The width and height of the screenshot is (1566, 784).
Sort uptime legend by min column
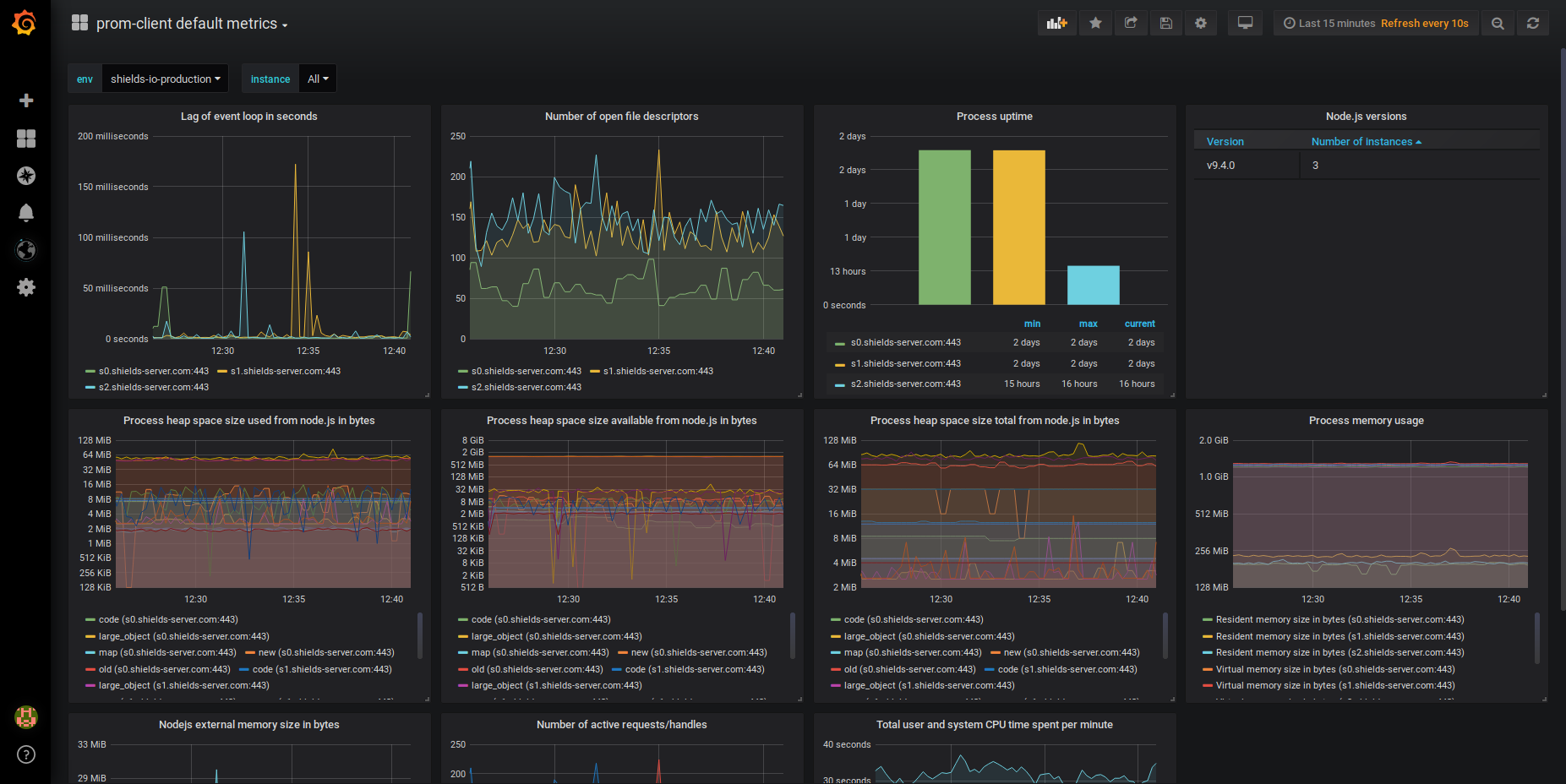pyautogui.click(x=1032, y=324)
